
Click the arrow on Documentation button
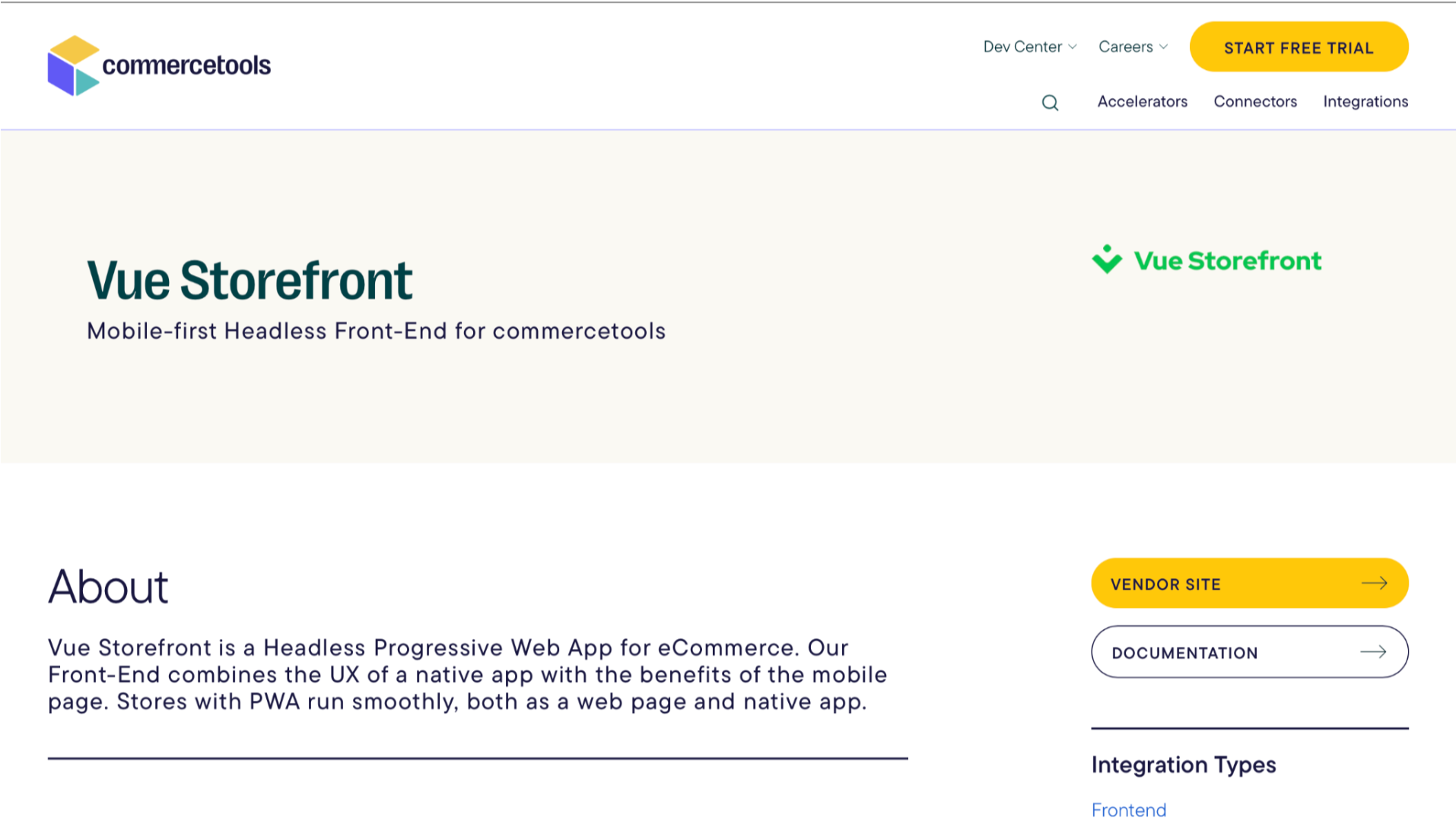coord(1373,652)
